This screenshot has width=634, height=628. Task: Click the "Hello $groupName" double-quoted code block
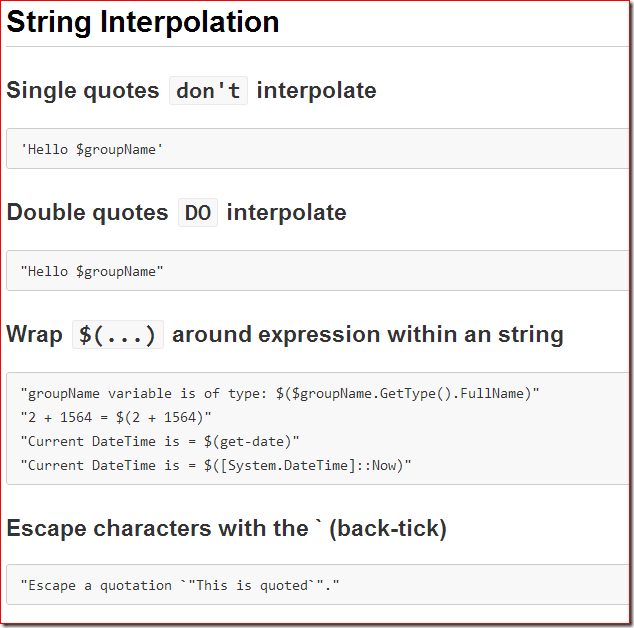click(x=317, y=271)
